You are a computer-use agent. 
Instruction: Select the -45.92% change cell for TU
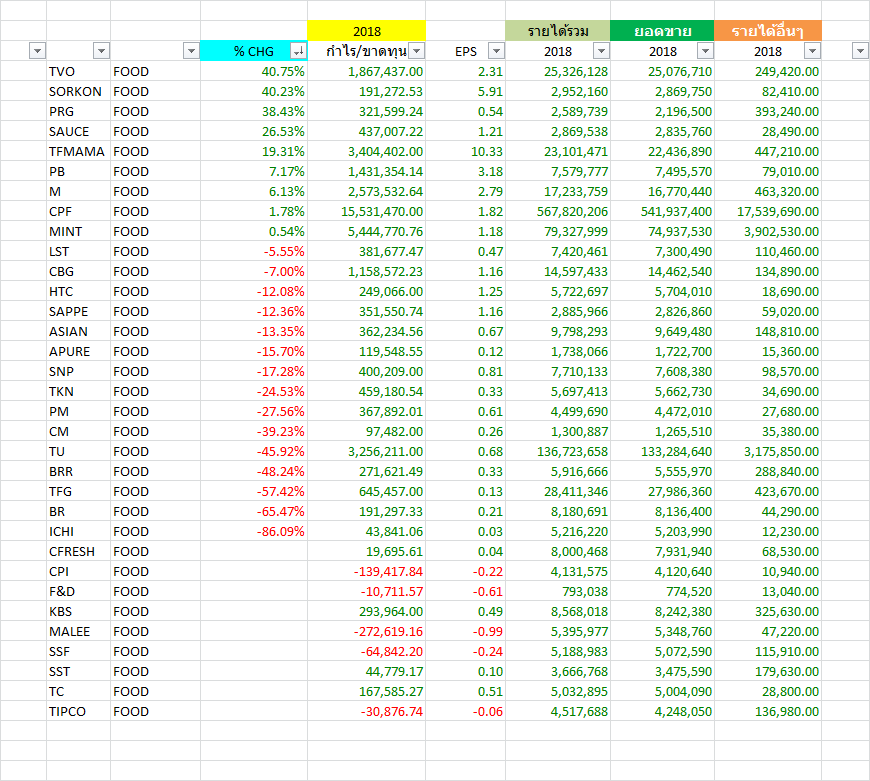[x=254, y=452]
